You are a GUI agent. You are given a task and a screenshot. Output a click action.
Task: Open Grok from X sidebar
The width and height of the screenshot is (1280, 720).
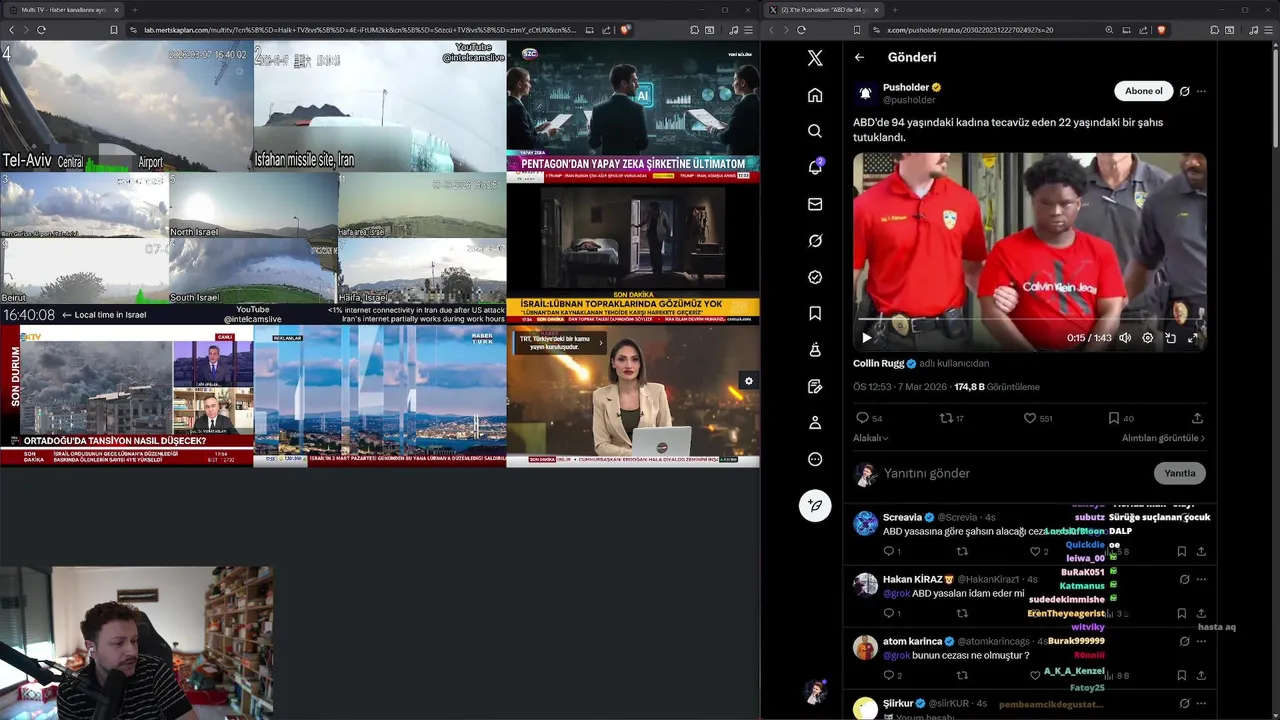(x=815, y=241)
